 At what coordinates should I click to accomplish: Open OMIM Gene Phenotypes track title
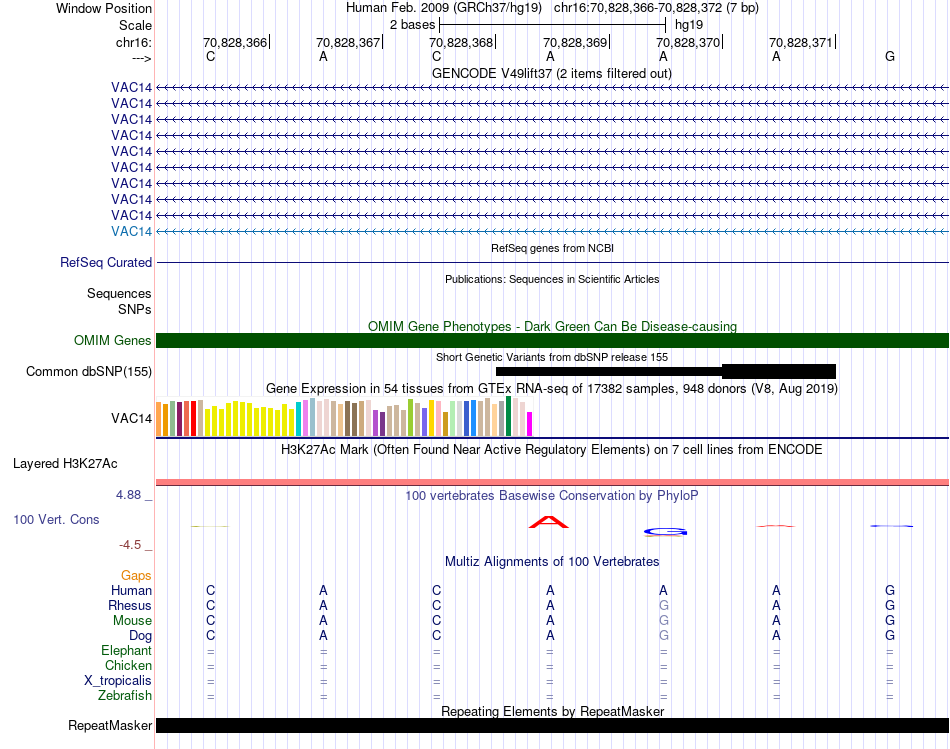552,326
